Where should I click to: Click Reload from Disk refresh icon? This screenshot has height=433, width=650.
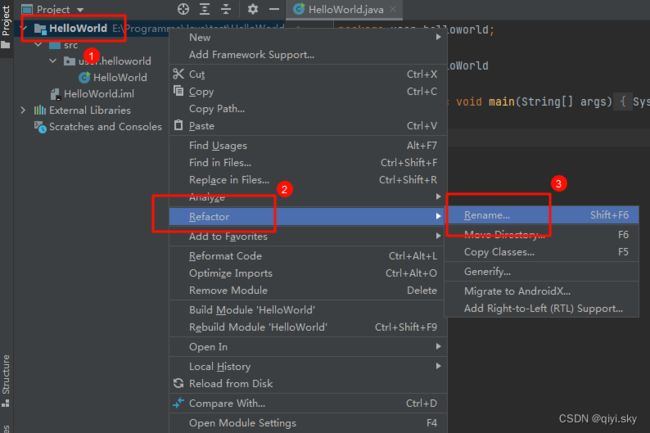tap(178, 384)
